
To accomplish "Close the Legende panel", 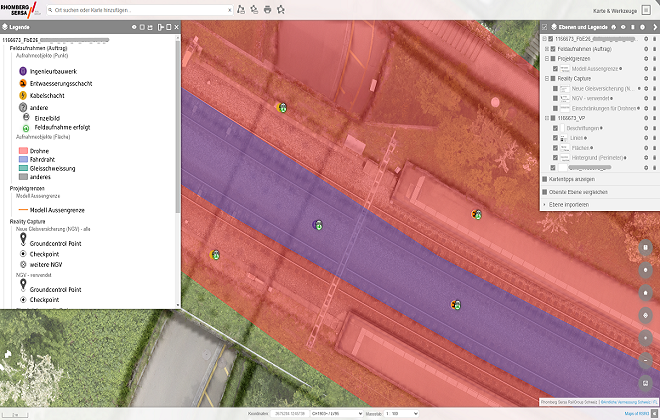I will point(177,26).
